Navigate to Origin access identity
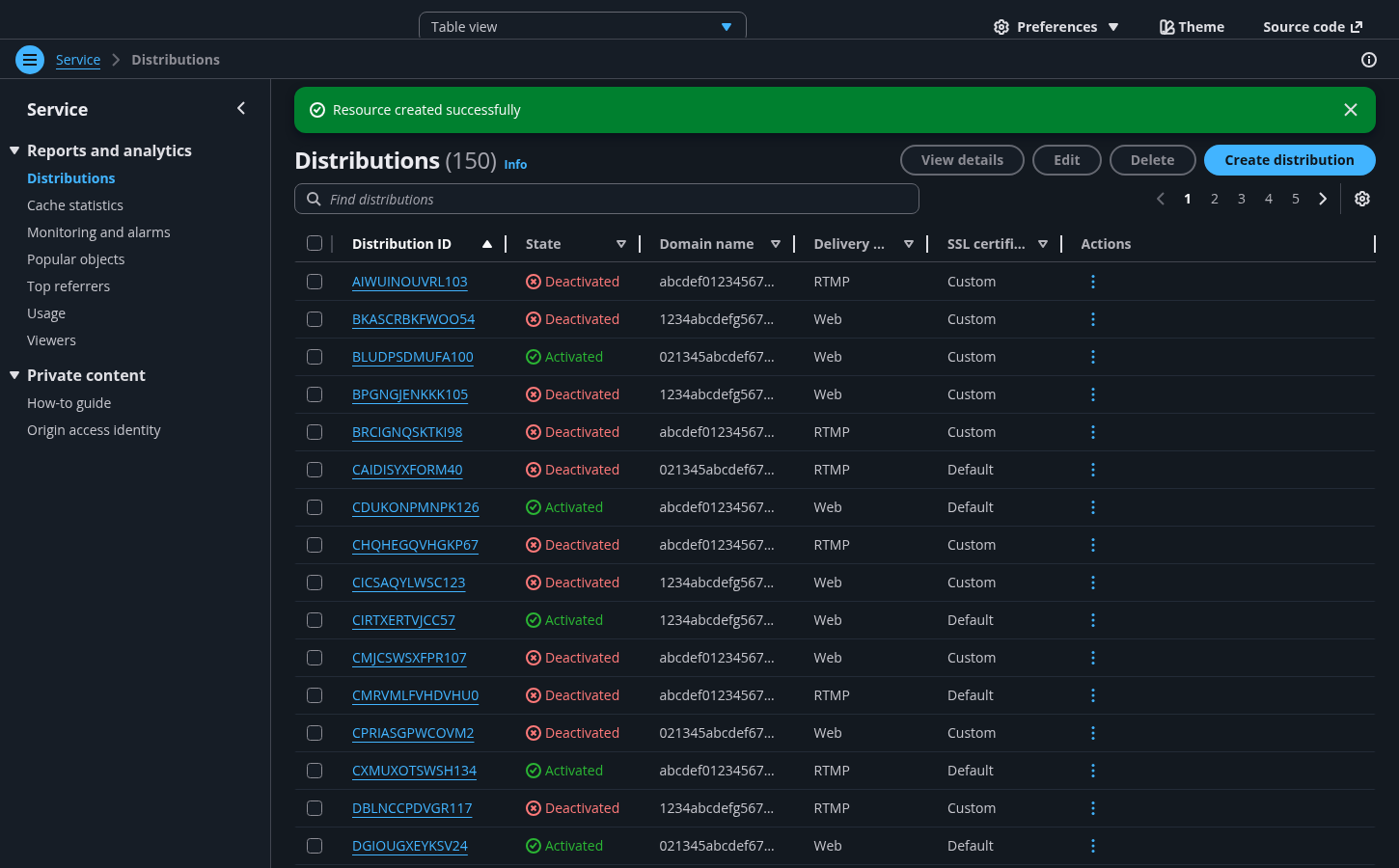The height and width of the screenshot is (868, 1399). coord(94,430)
